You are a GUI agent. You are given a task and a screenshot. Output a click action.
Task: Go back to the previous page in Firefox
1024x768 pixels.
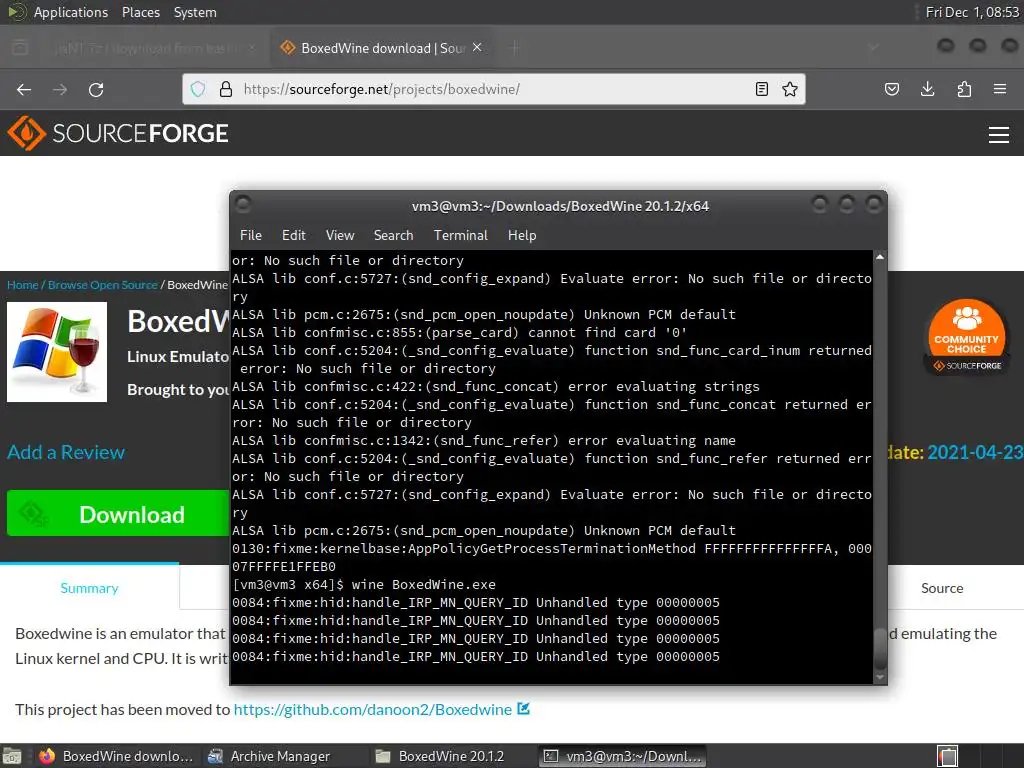click(24, 89)
